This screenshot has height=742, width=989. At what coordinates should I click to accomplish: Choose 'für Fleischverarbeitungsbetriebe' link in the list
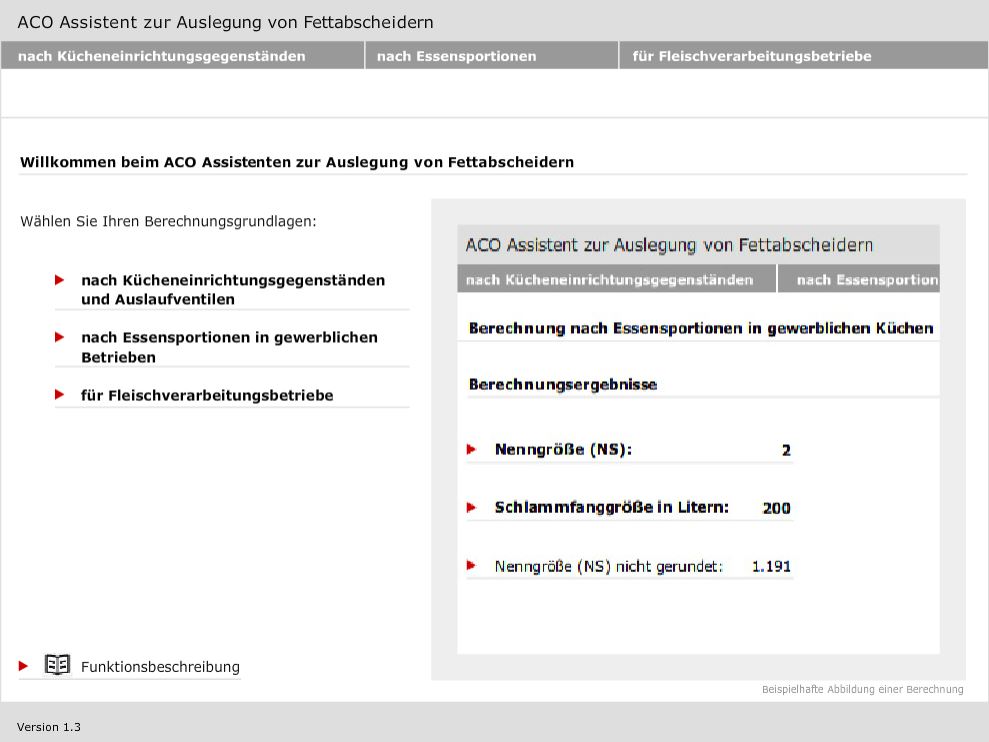point(207,396)
